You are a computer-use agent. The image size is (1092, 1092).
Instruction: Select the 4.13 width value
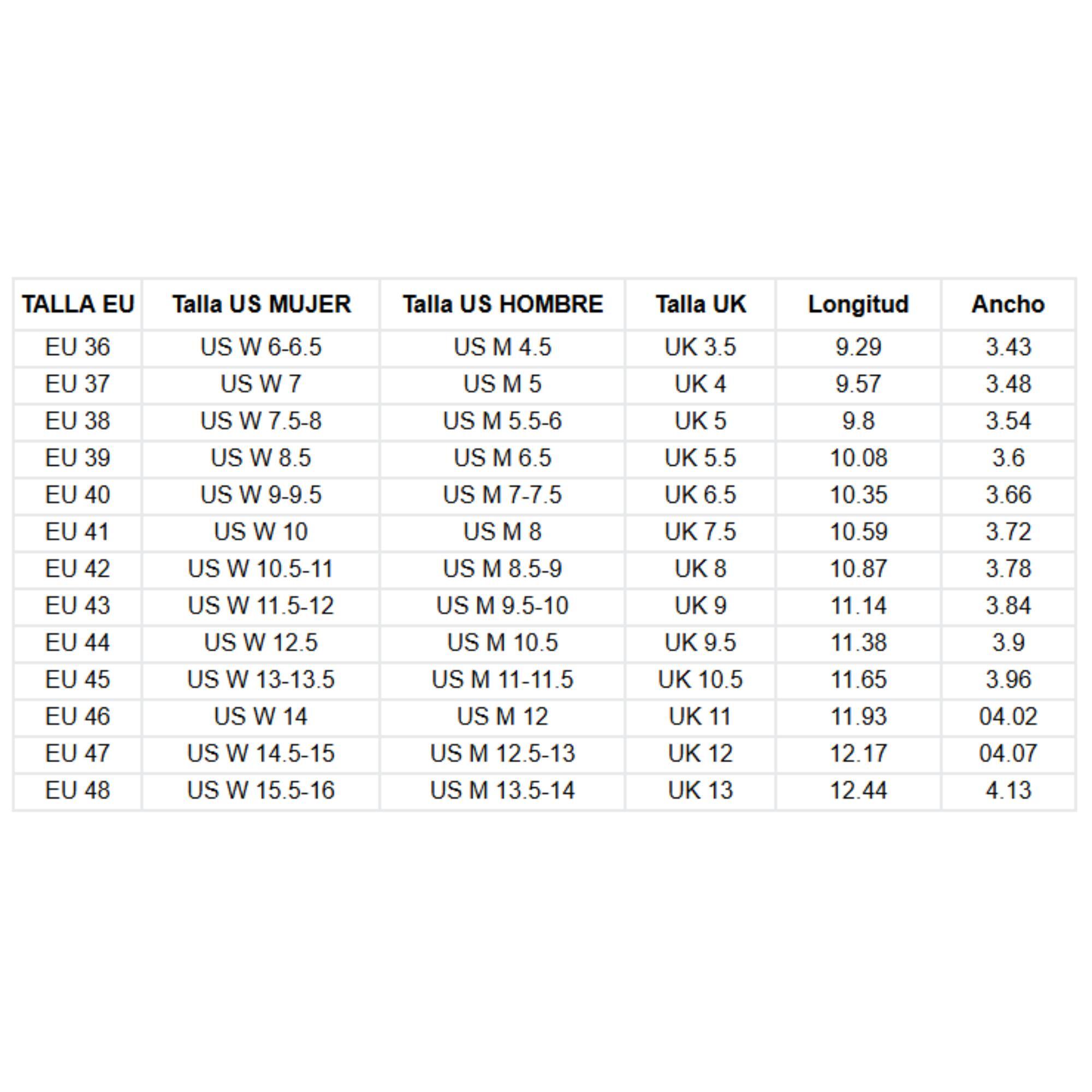coord(1008,790)
